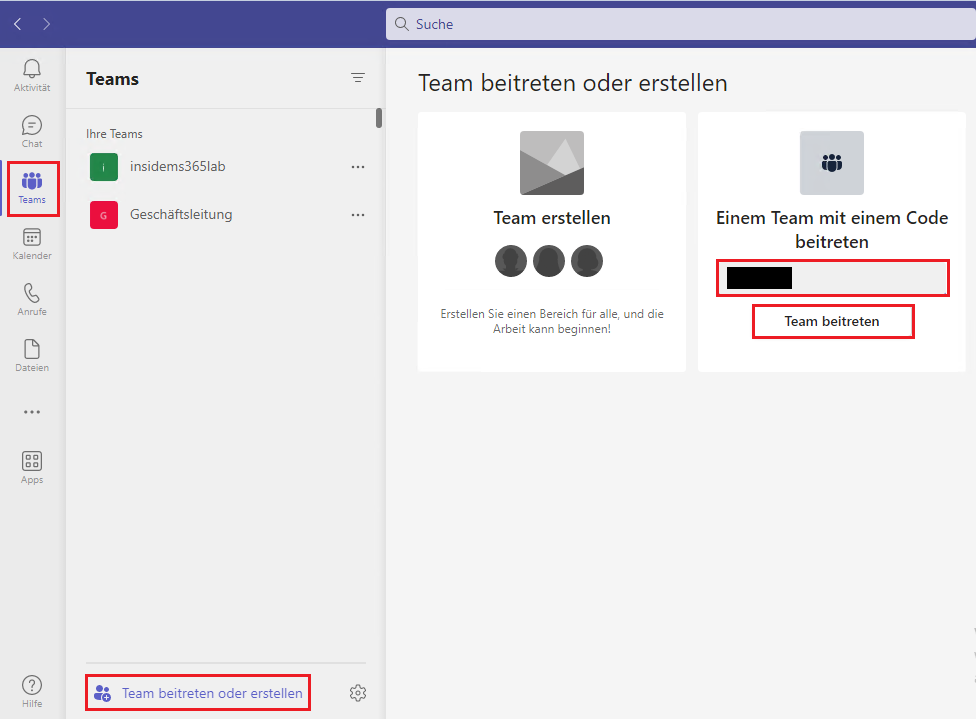The width and height of the screenshot is (976, 721).
Task: Click the Team beitreten button
Action: [832, 321]
